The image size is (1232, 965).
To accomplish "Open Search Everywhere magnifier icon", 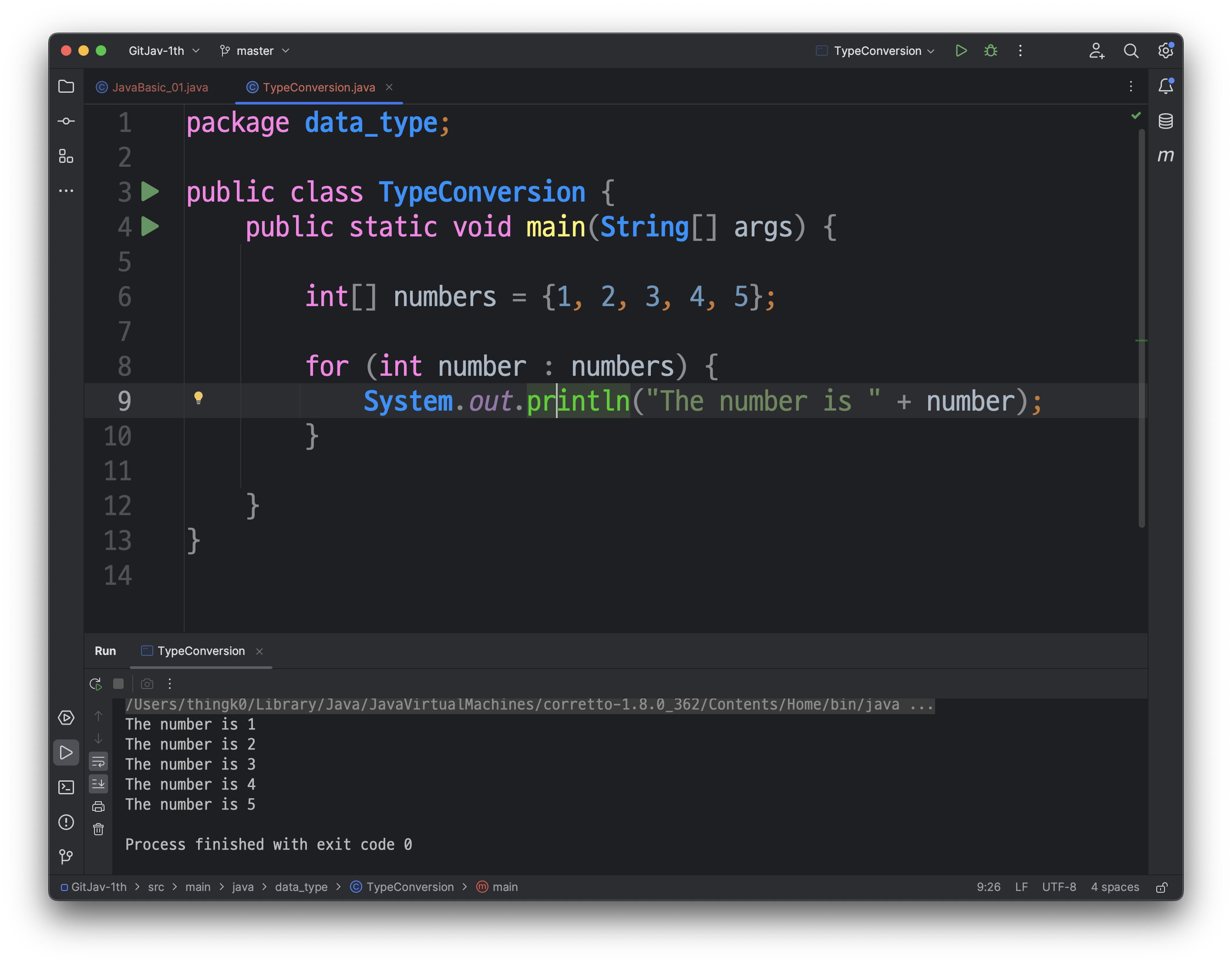I will pyautogui.click(x=1130, y=51).
